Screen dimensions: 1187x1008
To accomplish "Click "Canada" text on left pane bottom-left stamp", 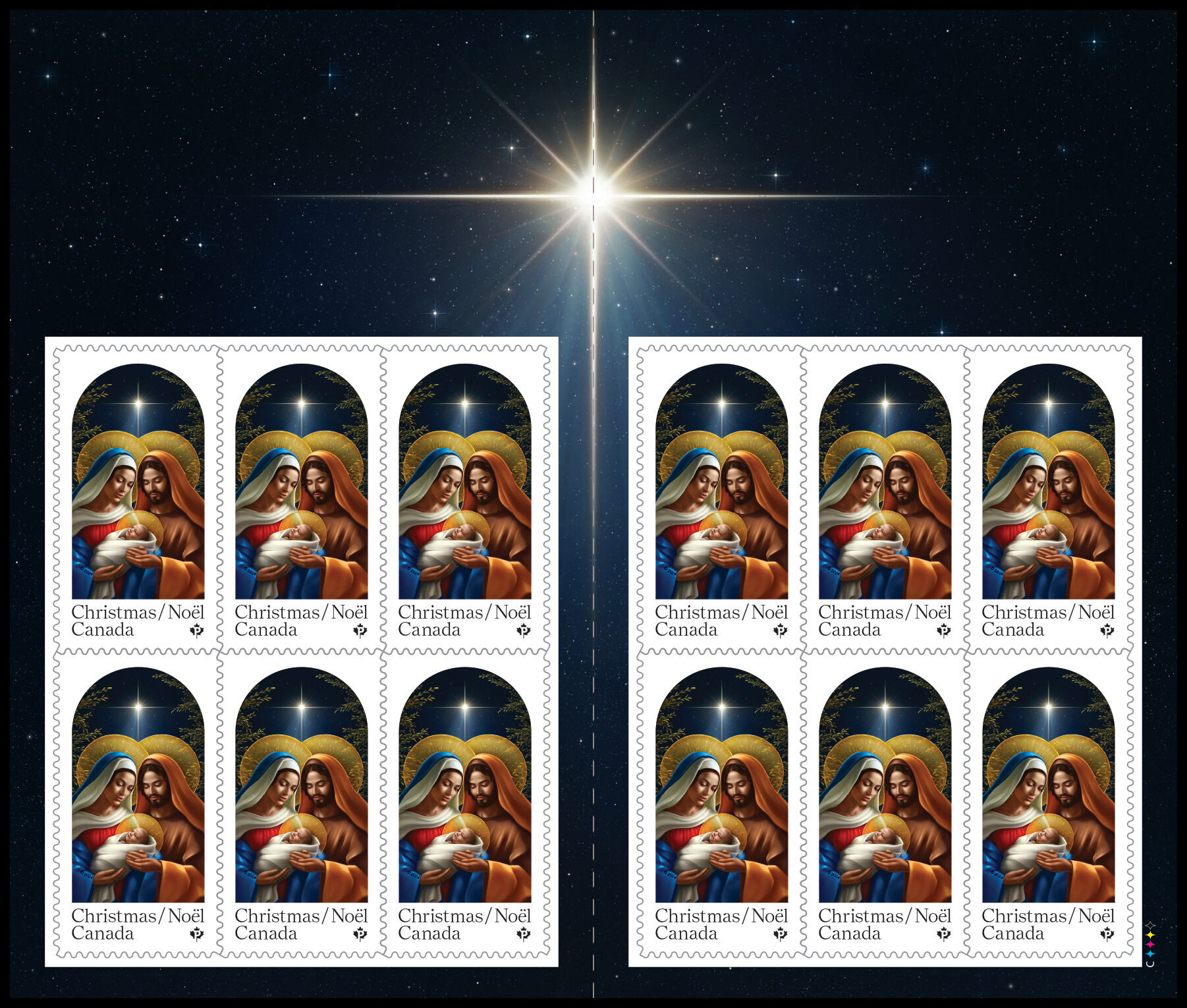I will (x=103, y=934).
